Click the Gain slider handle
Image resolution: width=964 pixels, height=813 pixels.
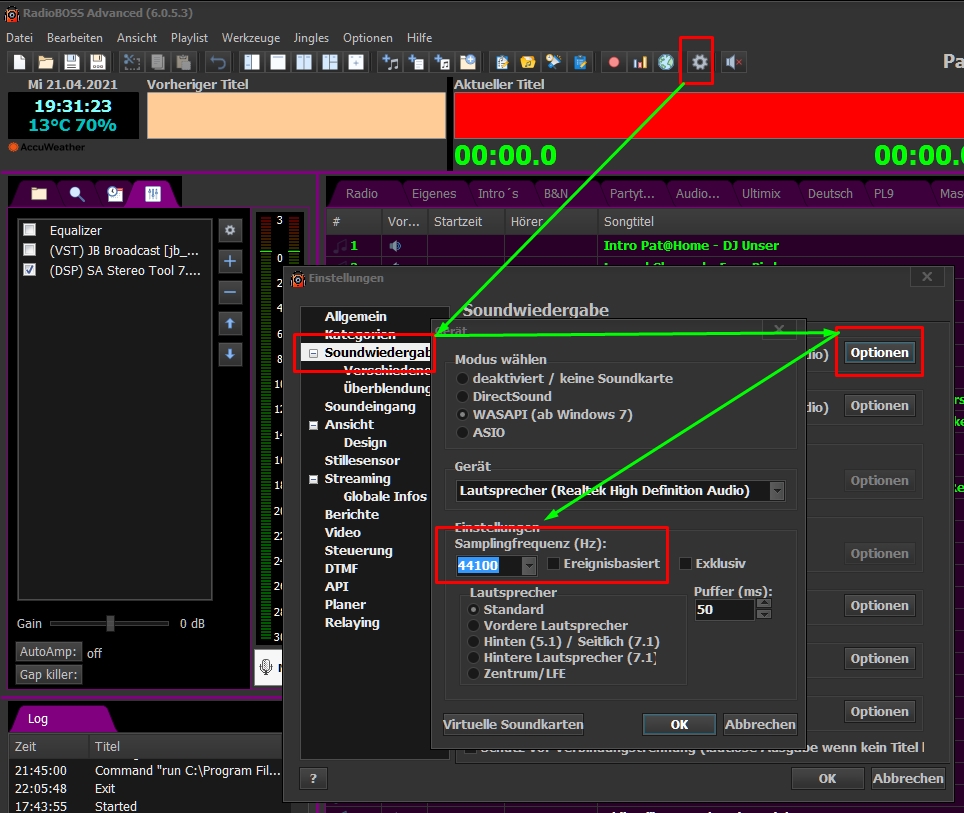pos(110,624)
